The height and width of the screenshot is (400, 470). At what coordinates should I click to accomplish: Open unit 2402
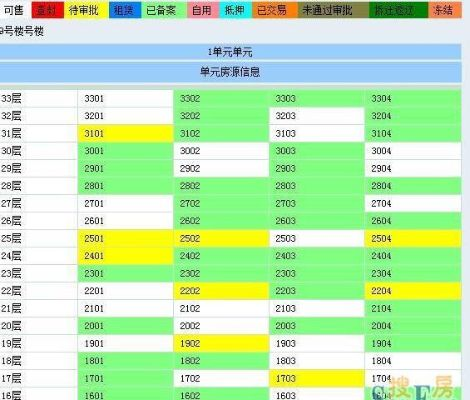[x=221, y=256]
